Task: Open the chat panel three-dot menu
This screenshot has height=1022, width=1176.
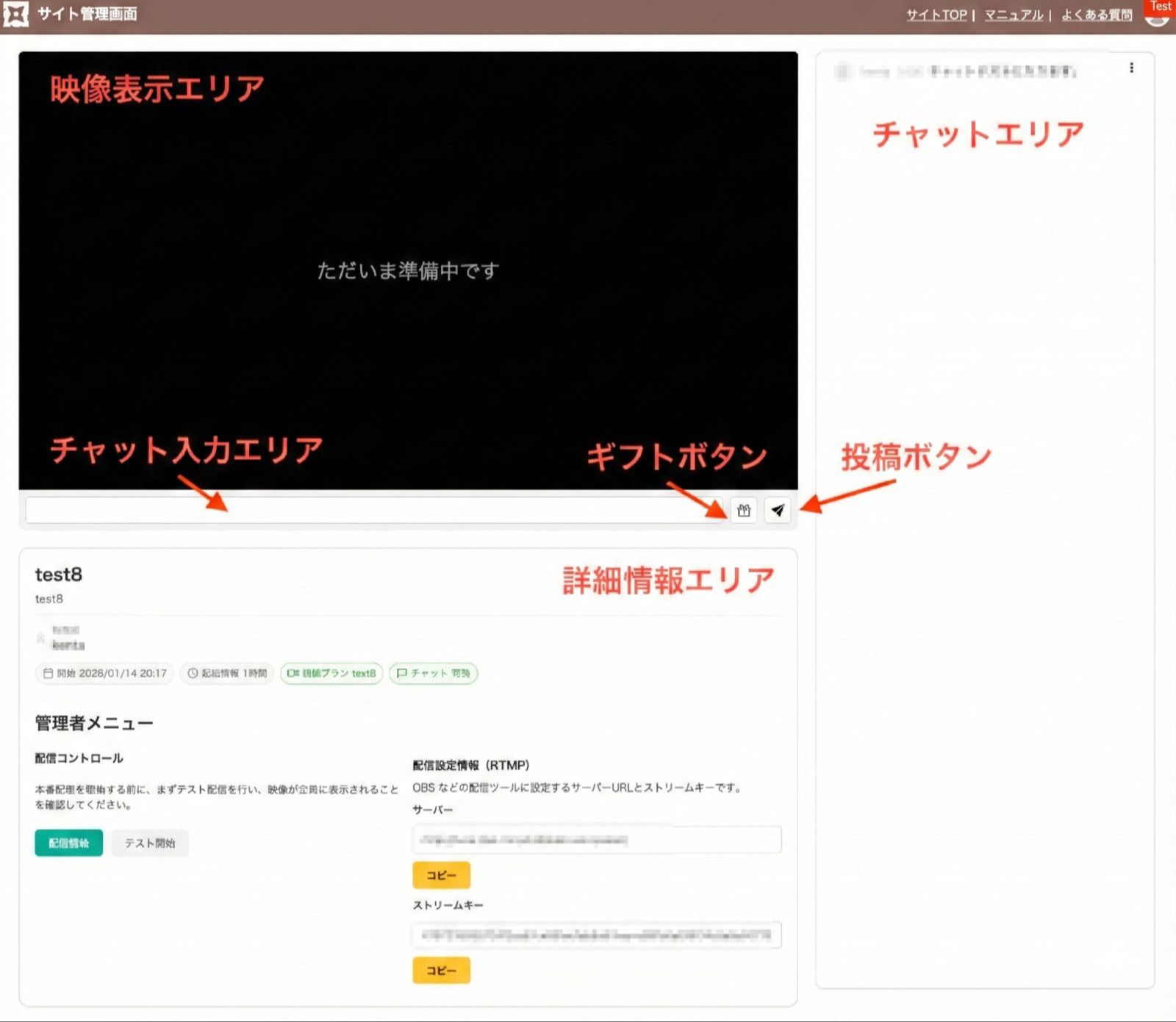Action: click(1131, 68)
